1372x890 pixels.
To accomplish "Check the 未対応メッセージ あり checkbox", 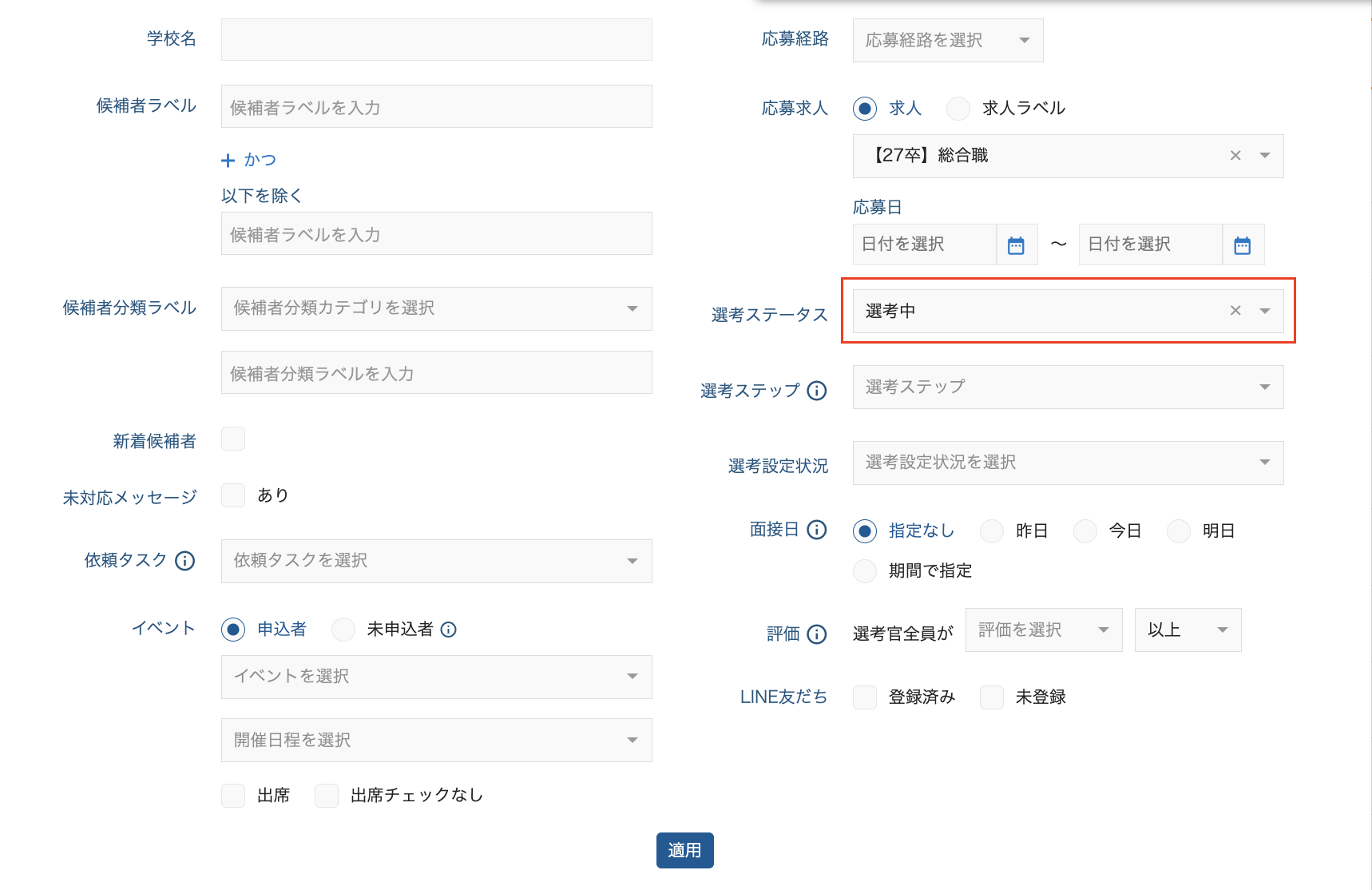I will [x=233, y=495].
